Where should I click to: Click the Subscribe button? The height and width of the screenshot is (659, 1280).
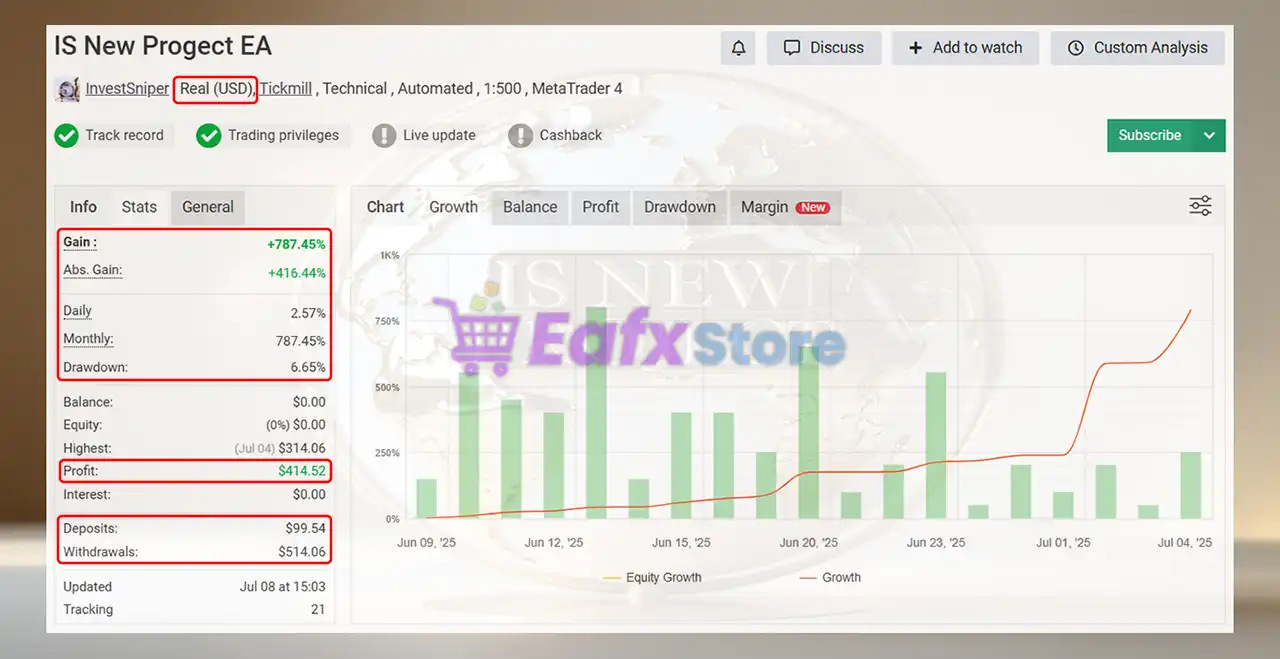tap(1150, 135)
